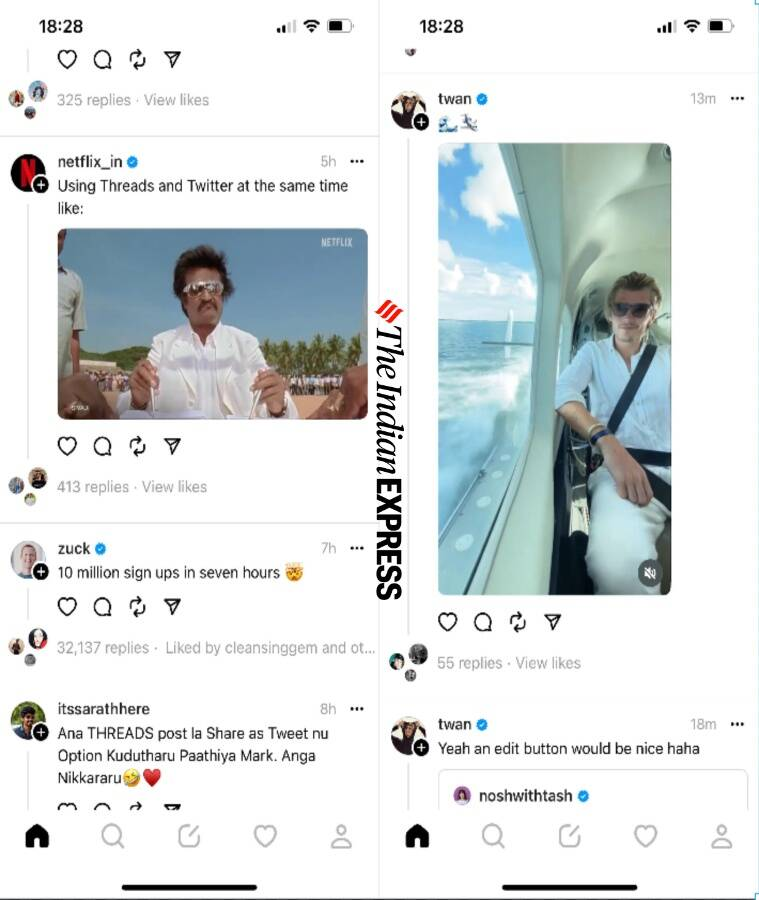This screenshot has width=759, height=900.
Task: Open more options on twan 13m post
Action: coord(737,99)
